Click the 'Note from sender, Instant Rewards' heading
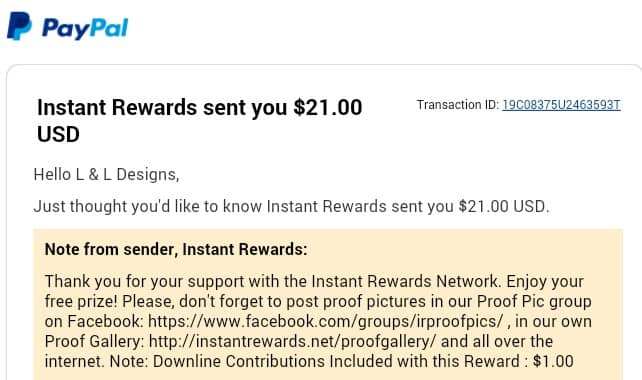The image size is (642, 380). point(176,249)
